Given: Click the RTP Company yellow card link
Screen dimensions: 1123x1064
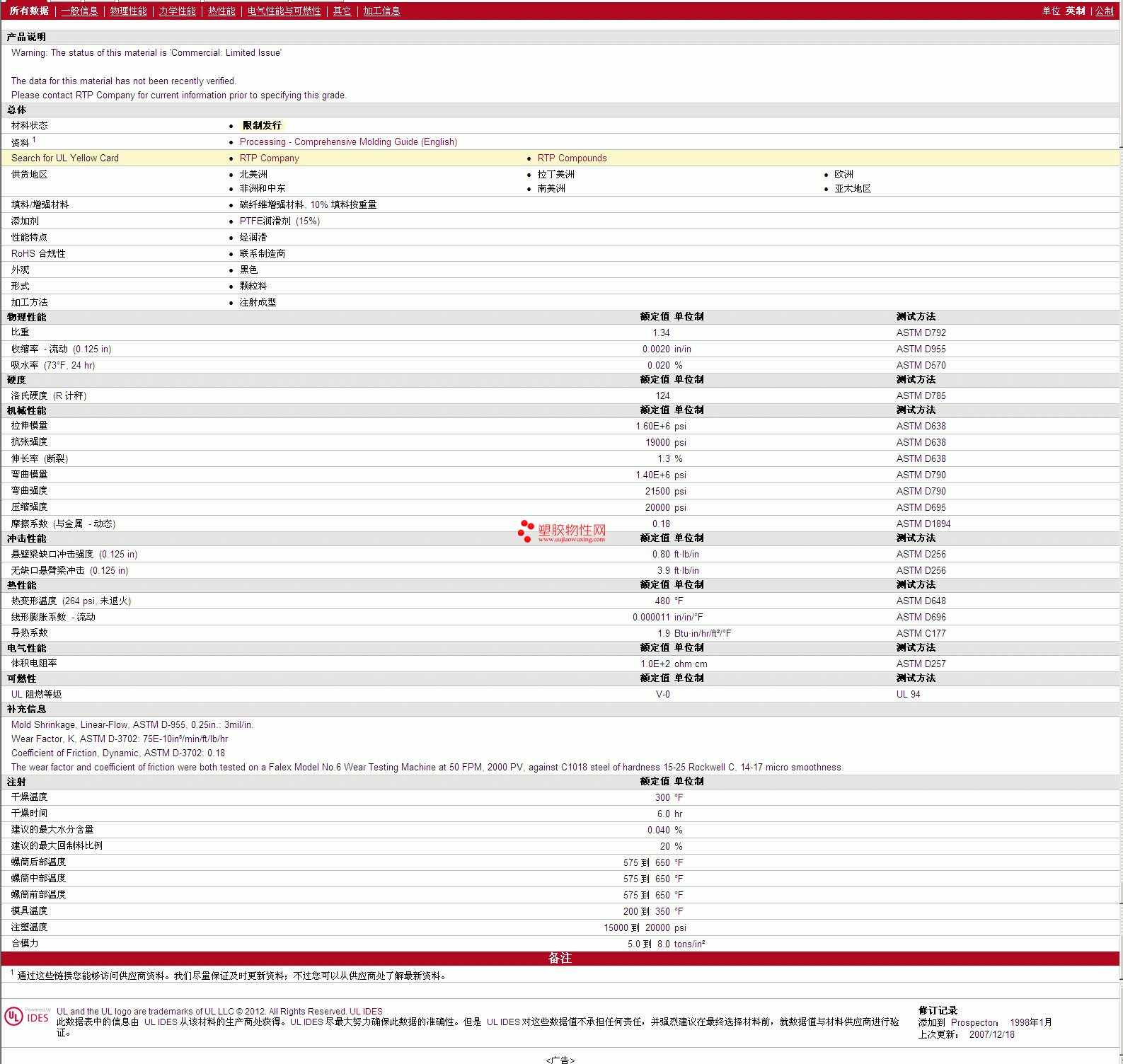Looking at the screenshot, I should (x=269, y=158).
